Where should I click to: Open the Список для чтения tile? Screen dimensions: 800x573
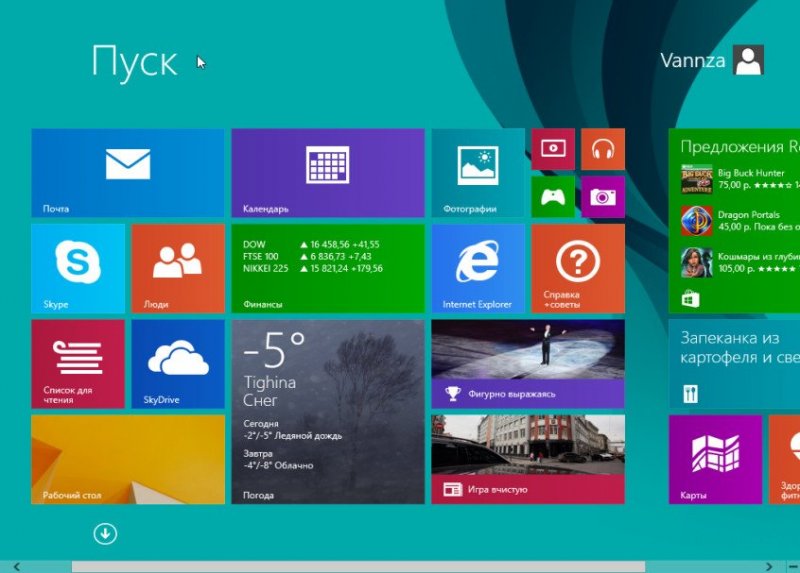click(78, 364)
